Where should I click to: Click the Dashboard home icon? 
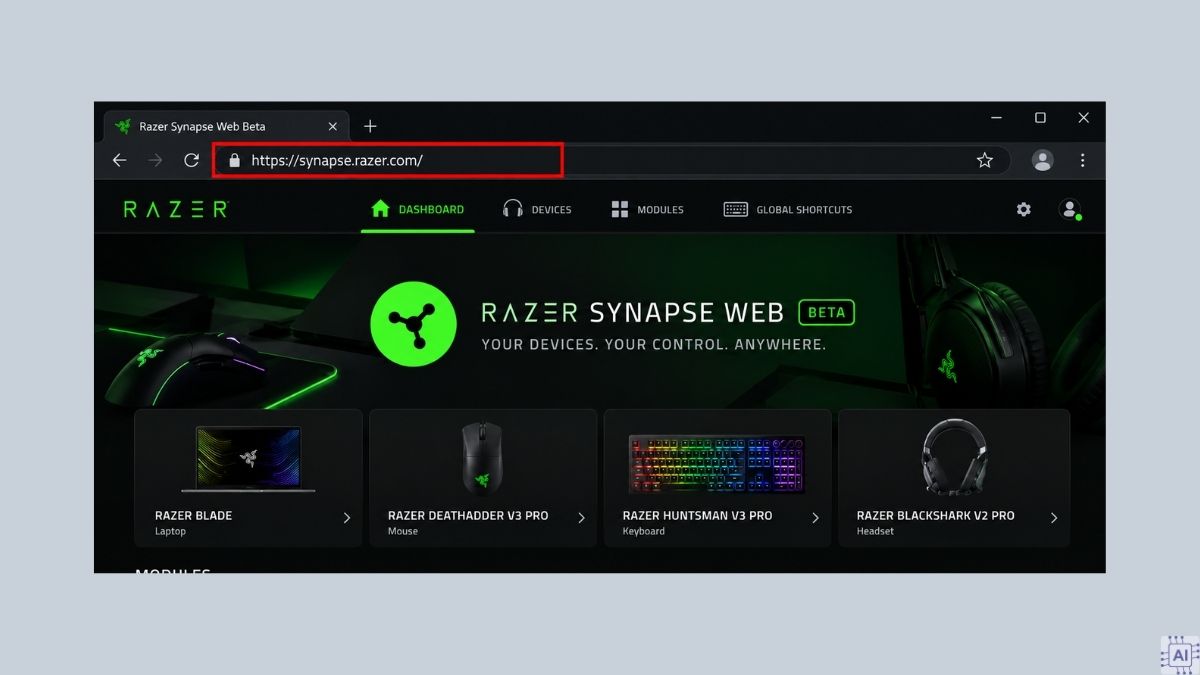click(x=380, y=209)
